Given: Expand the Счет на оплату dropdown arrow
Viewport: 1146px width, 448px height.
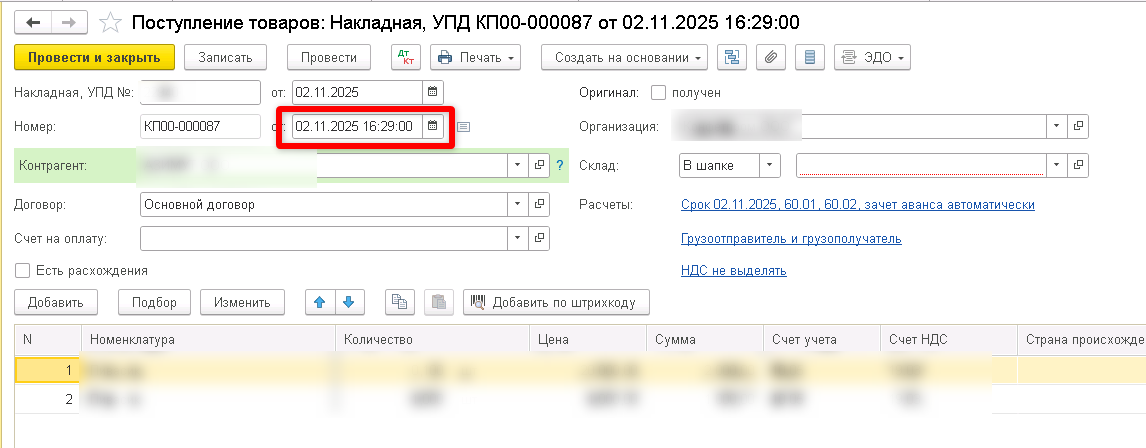Looking at the screenshot, I should tap(517, 238).
